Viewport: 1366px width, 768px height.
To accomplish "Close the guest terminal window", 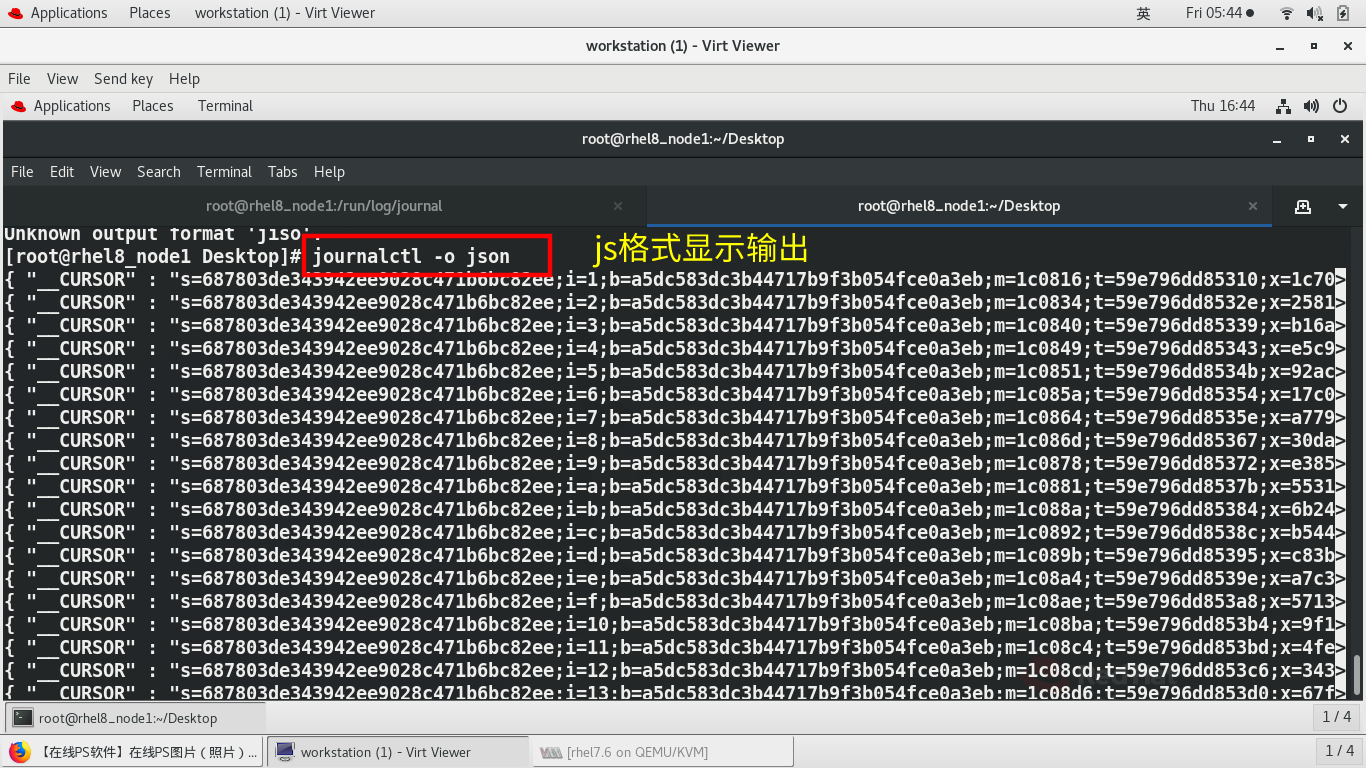I will 1346,139.
